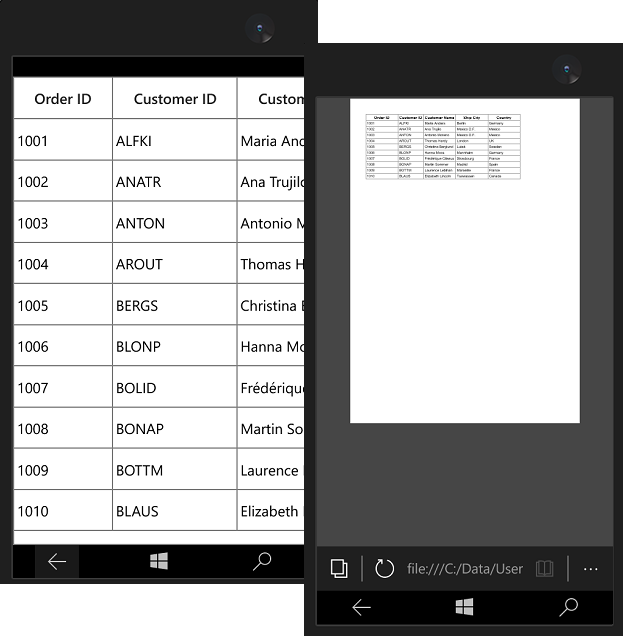Click the PDF page table preview

(x=443, y=147)
